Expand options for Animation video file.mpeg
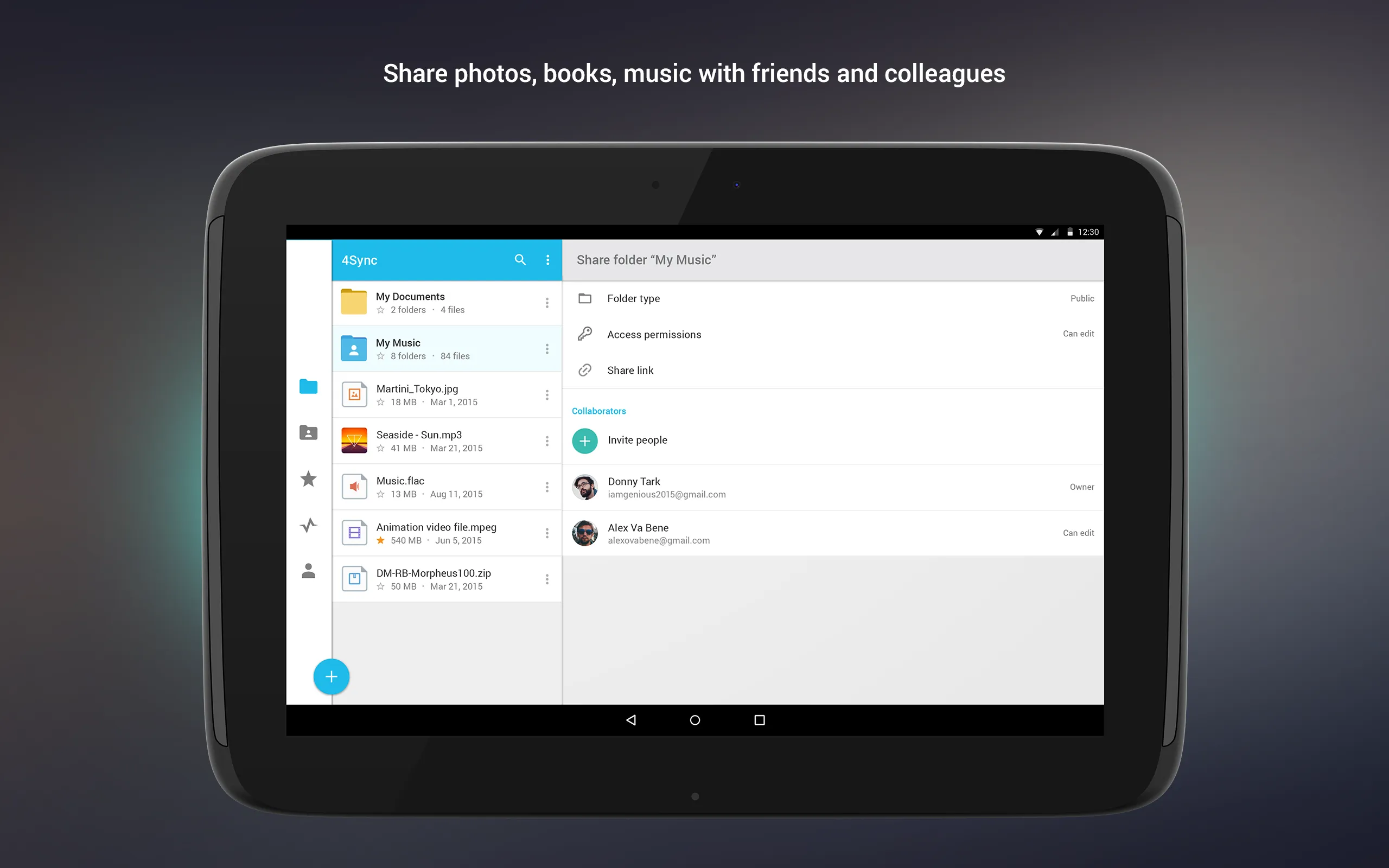Image resolution: width=1389 pixels, height=868 pixels. click(x=548, y=533)
